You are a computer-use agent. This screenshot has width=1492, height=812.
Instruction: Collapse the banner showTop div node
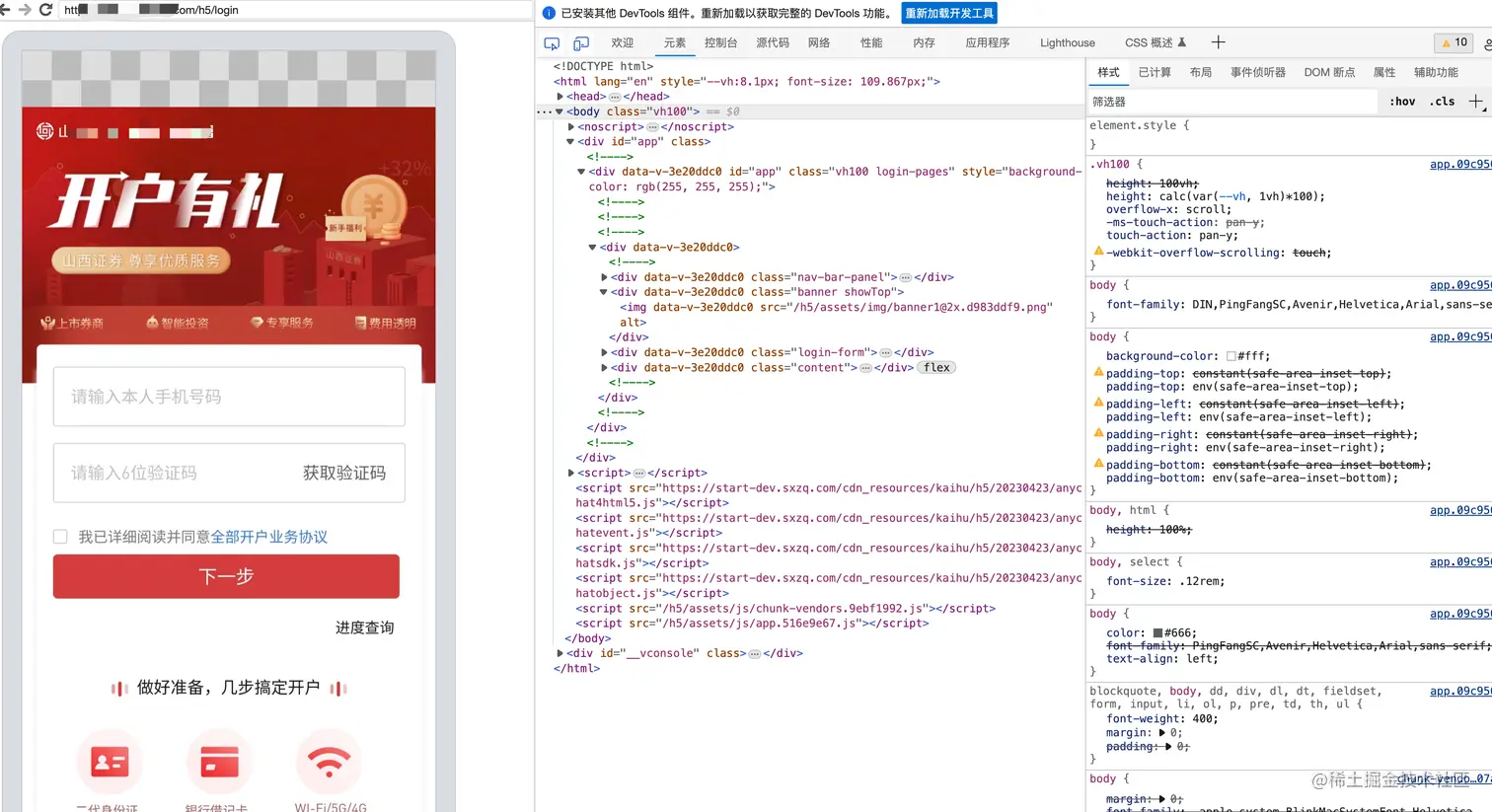click(604, 292)
